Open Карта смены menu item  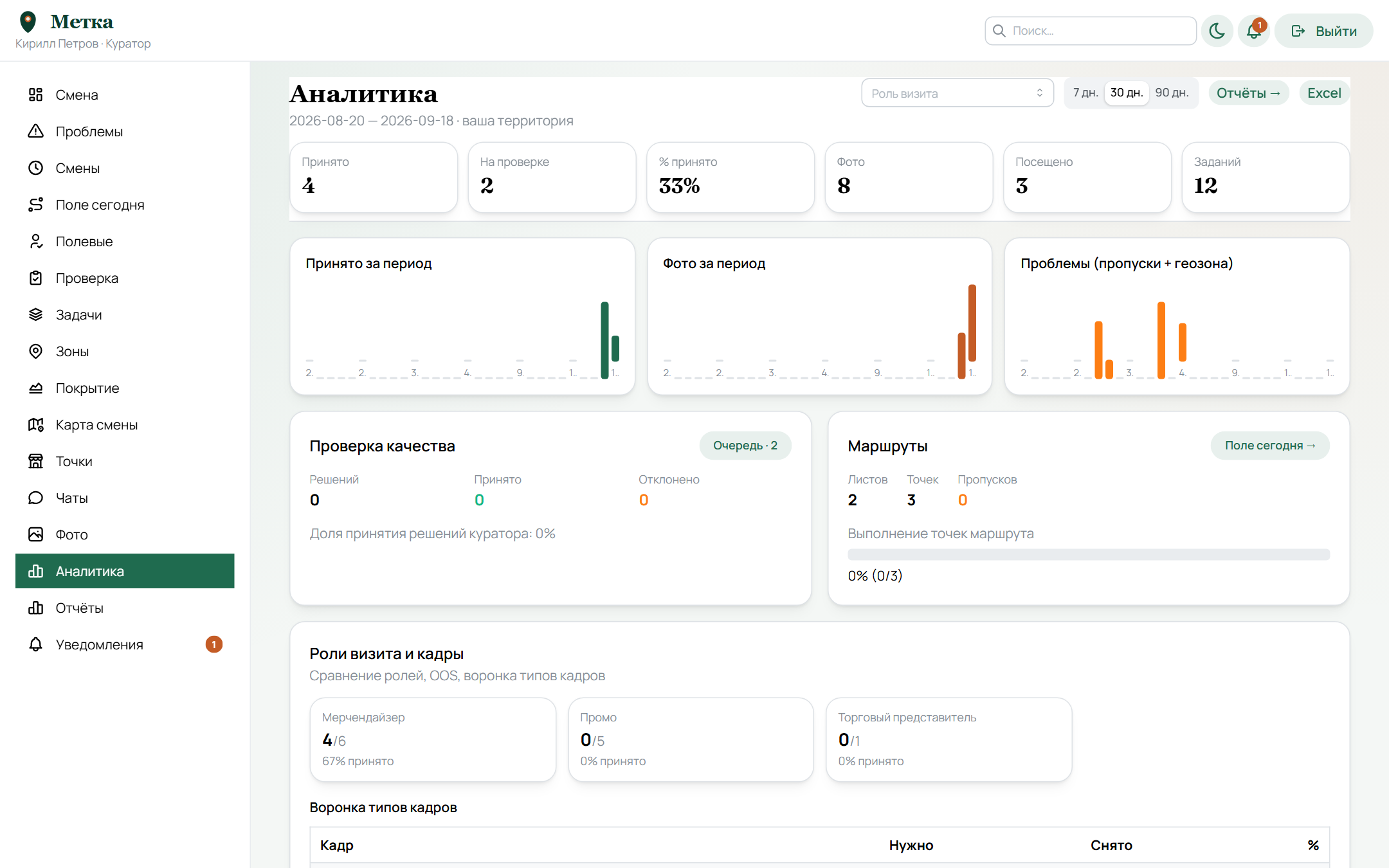click(x=125, y=424)
